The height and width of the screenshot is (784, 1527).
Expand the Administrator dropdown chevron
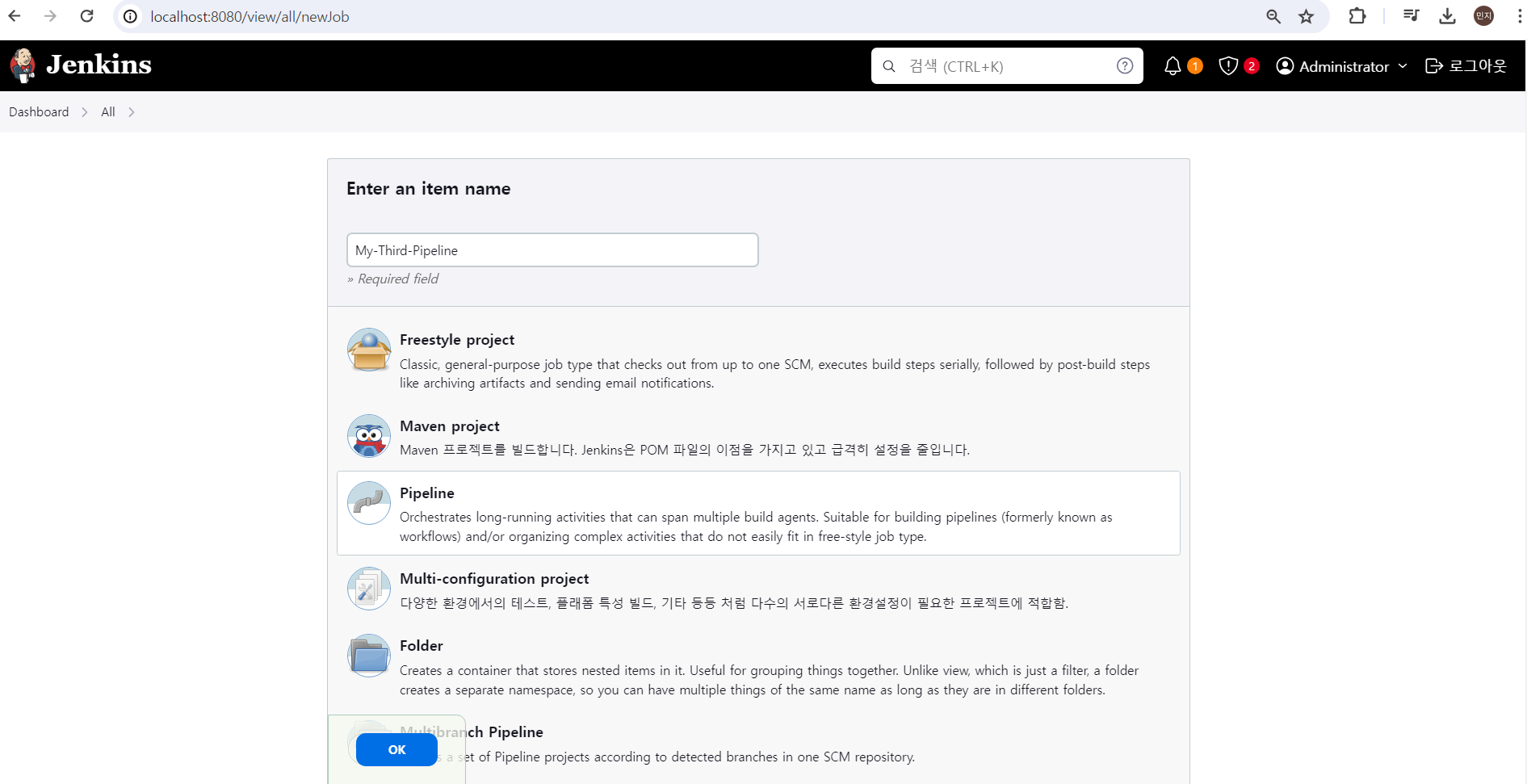pyautogui.click(x=1403, y=66)
